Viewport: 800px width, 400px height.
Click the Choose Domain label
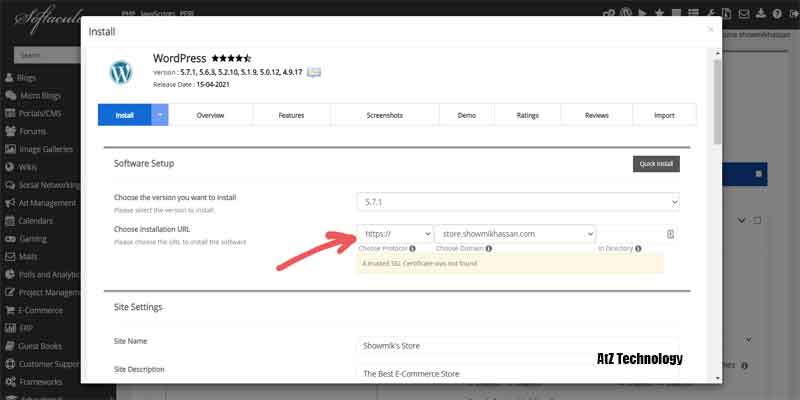(460, 248)
